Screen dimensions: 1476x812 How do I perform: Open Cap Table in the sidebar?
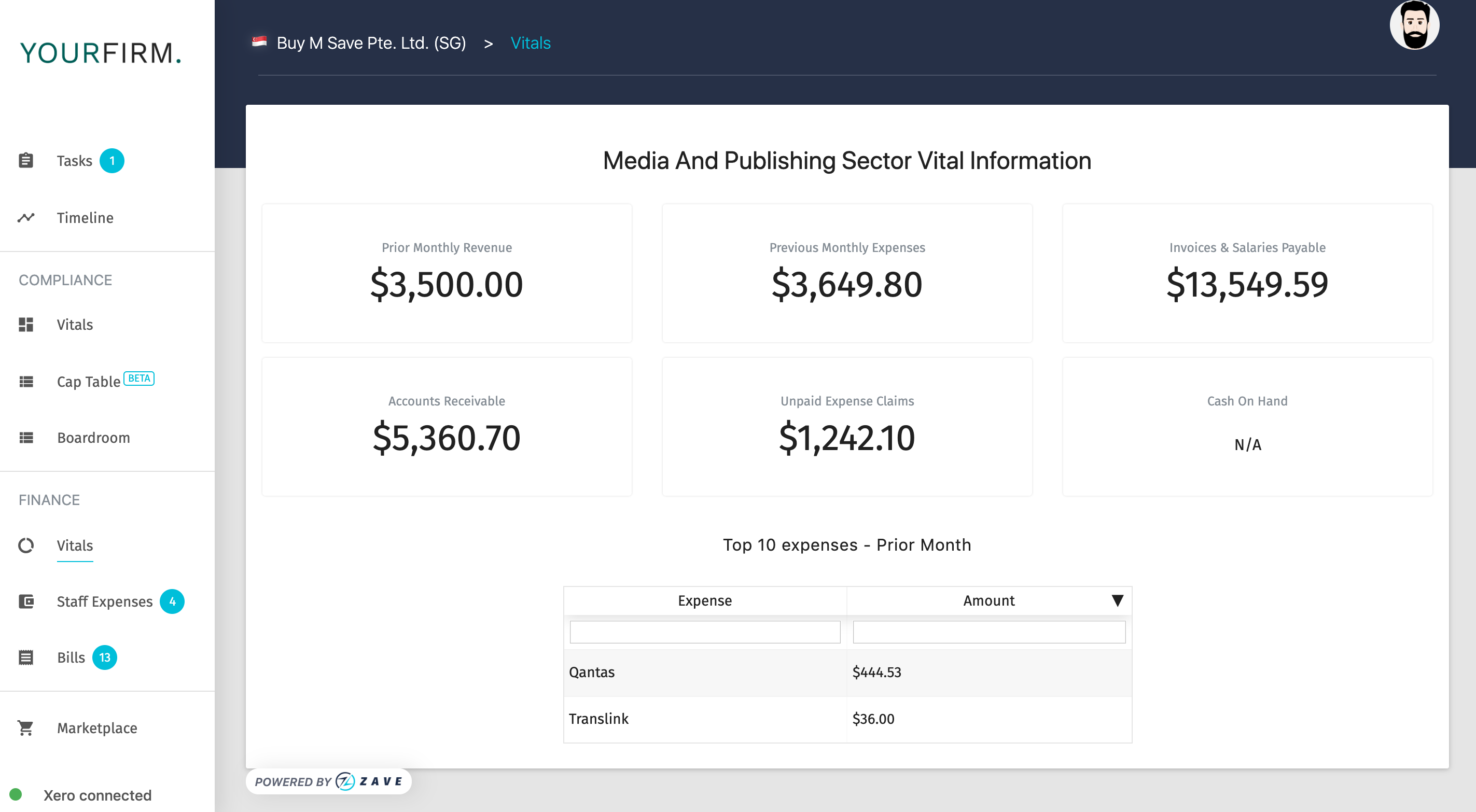tap(88, 381)
